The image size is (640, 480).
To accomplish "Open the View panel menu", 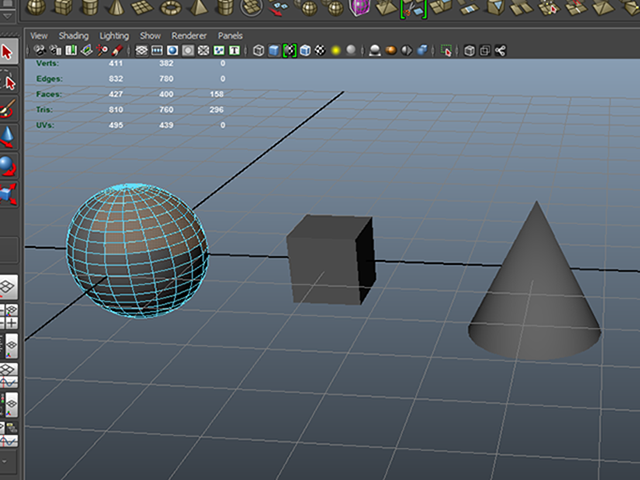I will [39, 36].
